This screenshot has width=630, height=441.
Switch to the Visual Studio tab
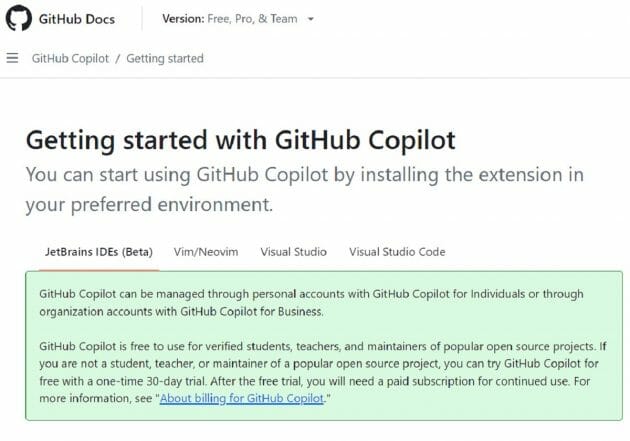293,252
